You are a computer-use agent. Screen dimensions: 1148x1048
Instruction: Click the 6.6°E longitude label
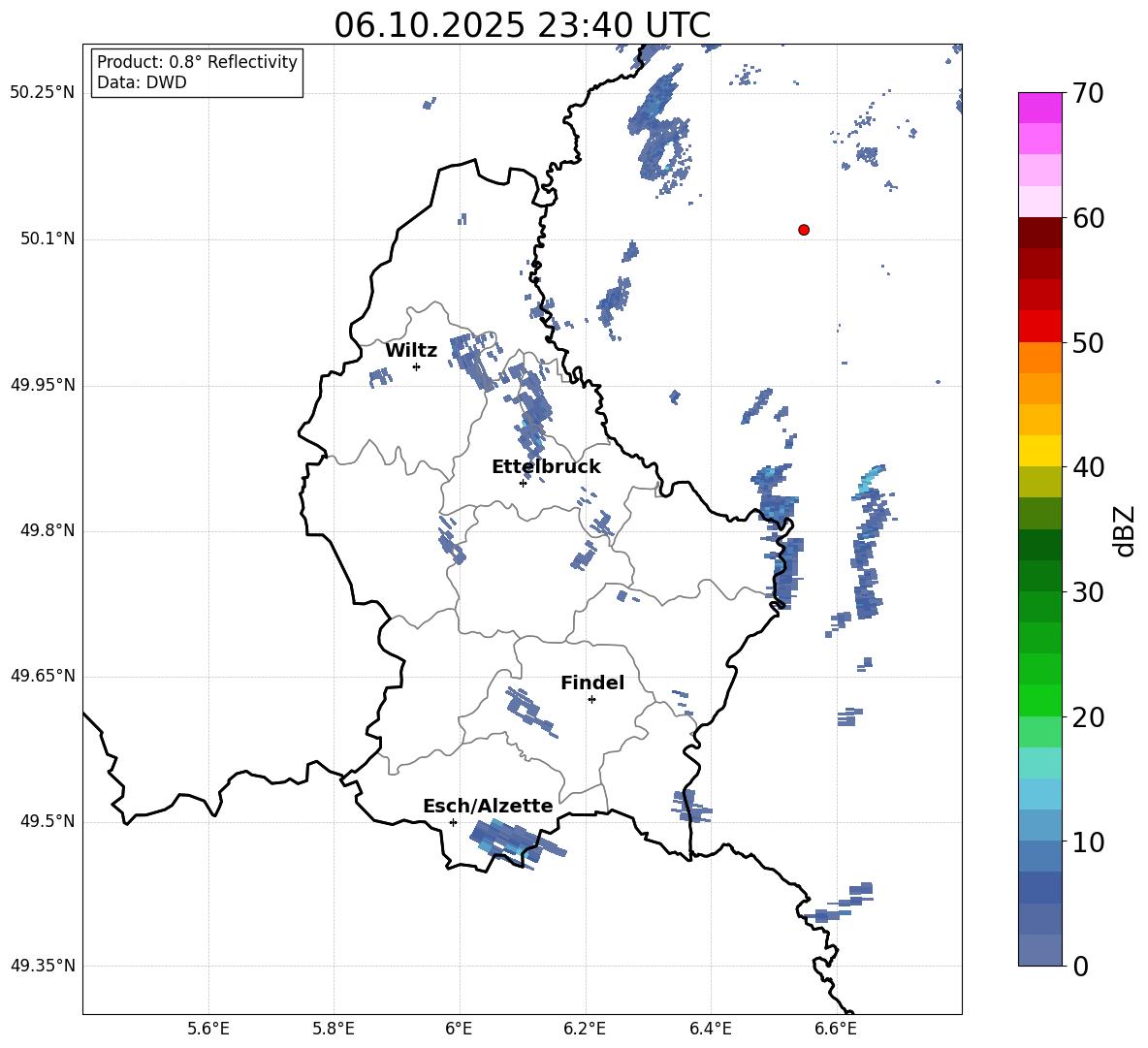coord(836,1029)
